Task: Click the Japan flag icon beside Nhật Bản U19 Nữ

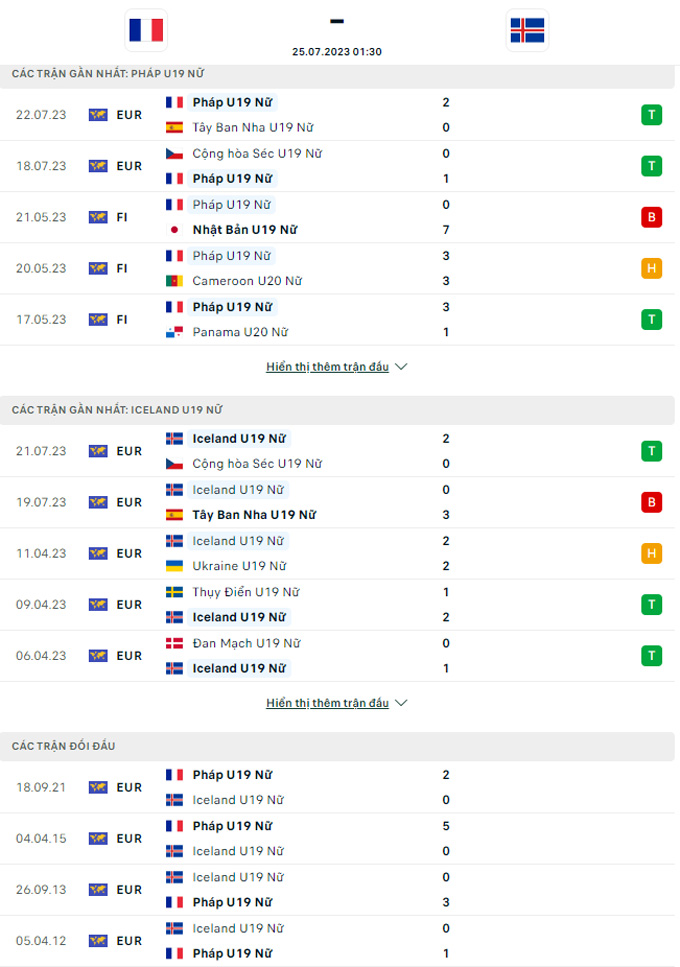Action: pyautogui.click(x=174, y=230)
